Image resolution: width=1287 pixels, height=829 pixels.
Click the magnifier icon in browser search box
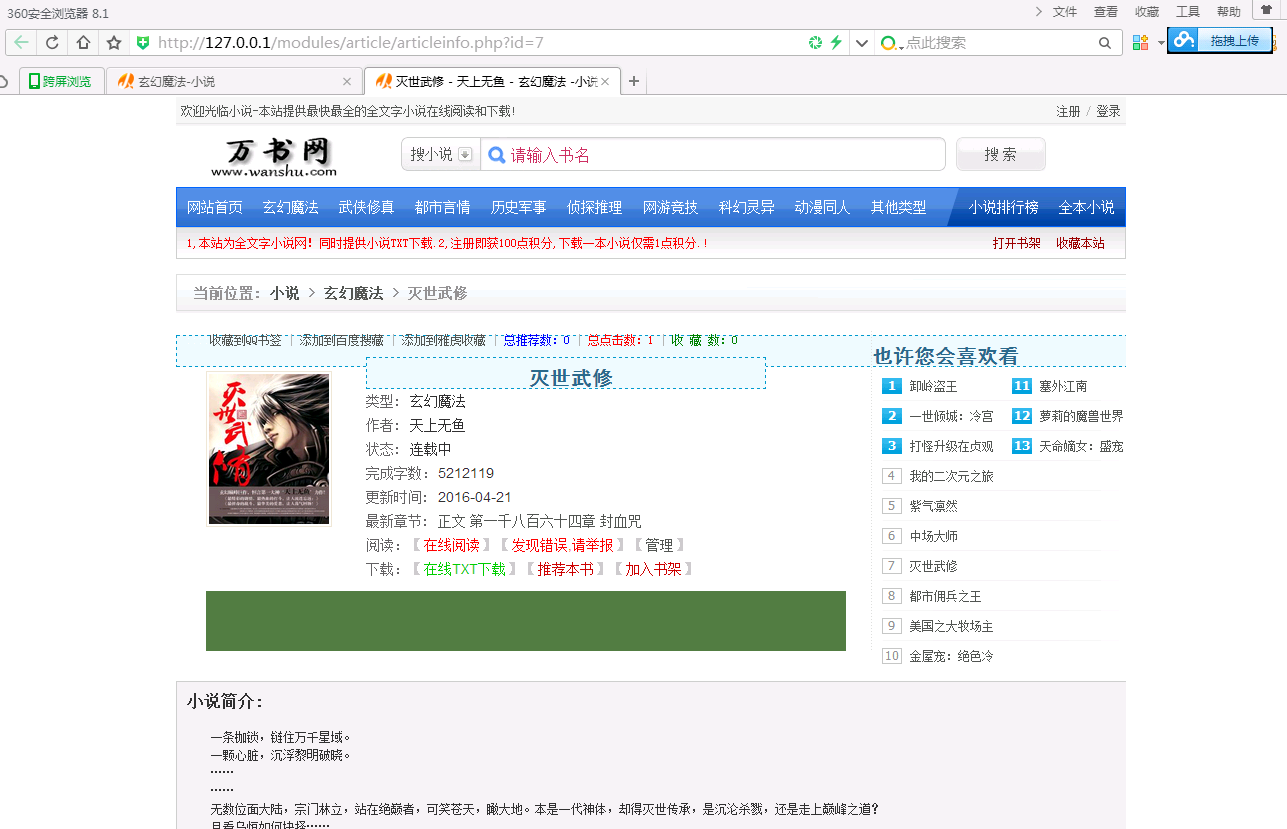pos(1105,43)
